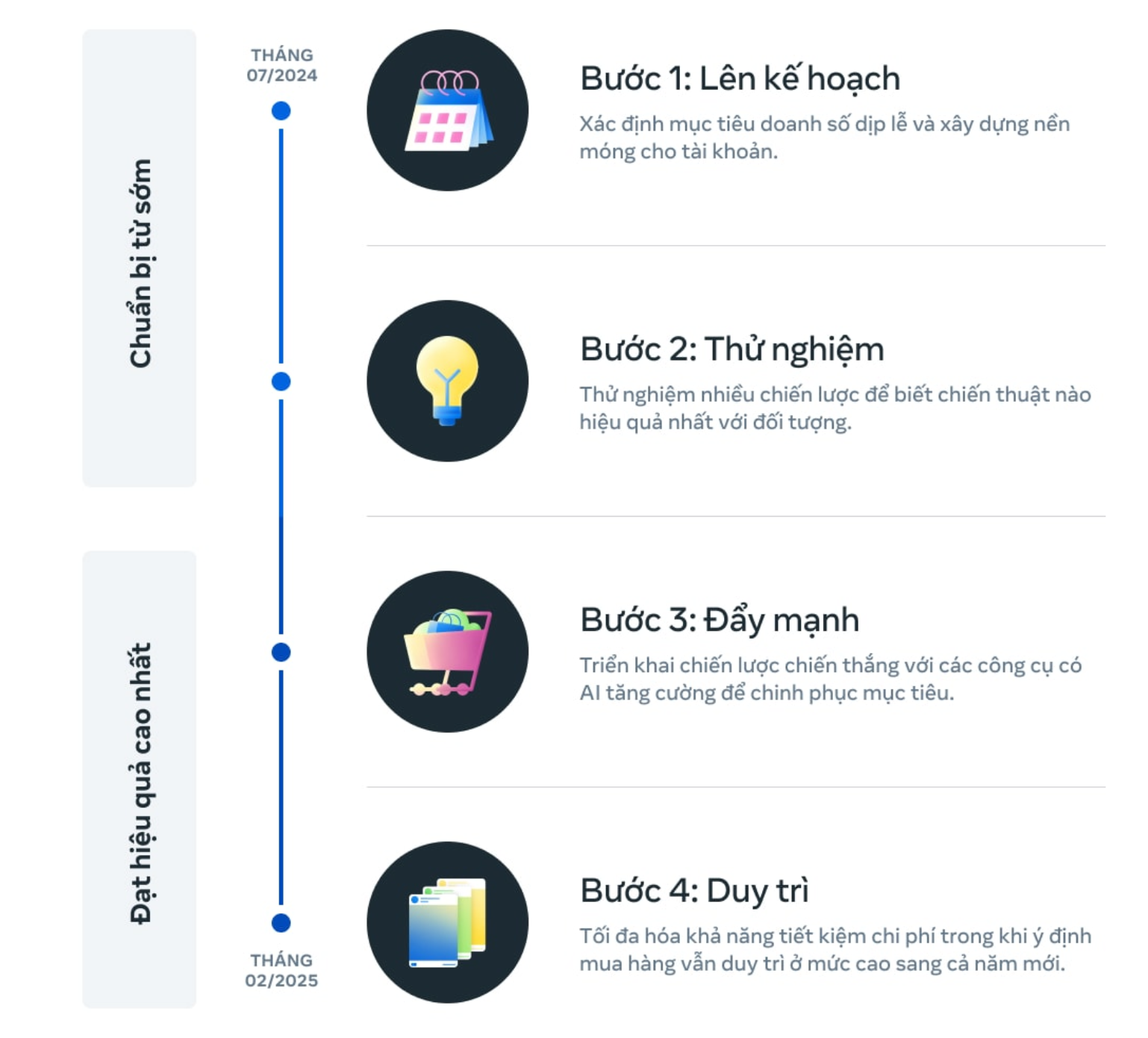1148x1038 pixels.
Task: Click the description starting 'Triển khai chiến lược'
Action: (830, 679)
